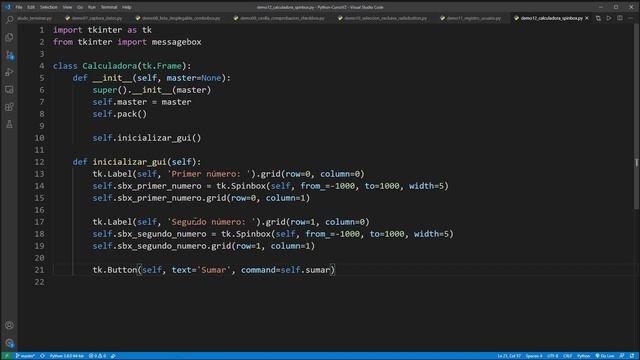Split the editor to the right

[x=620, y=18]
